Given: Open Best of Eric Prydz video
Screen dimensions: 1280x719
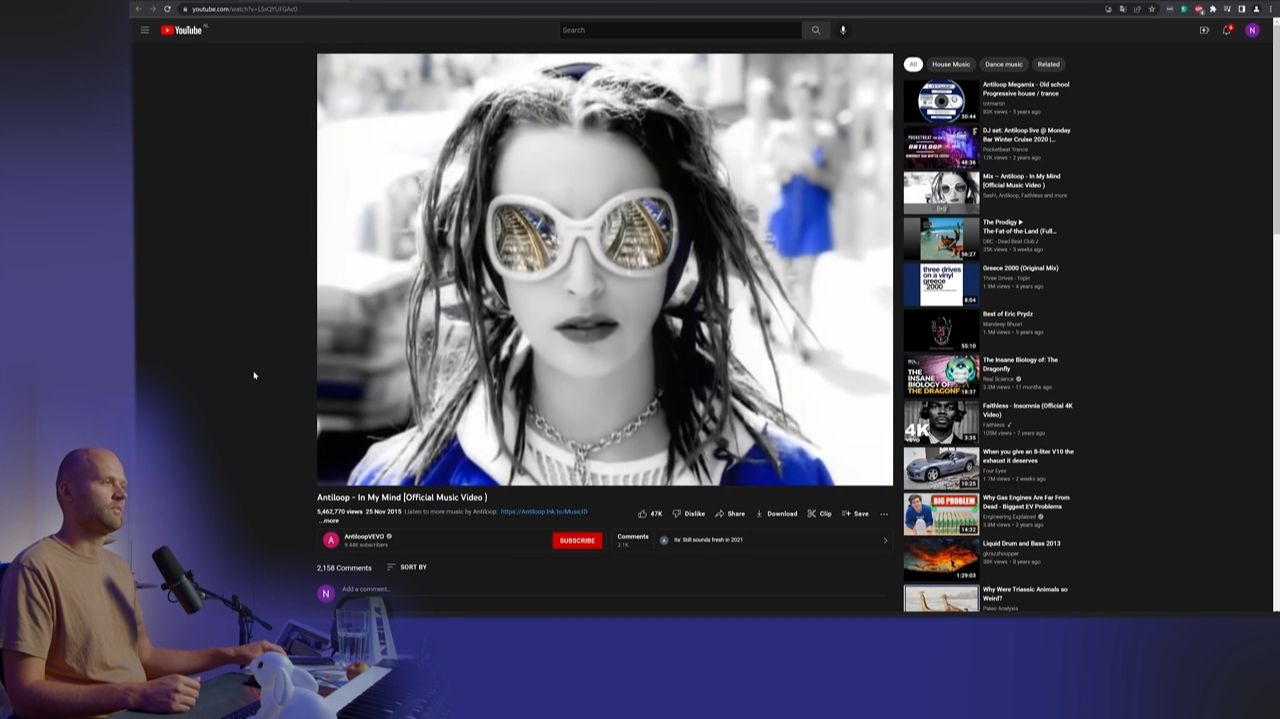Looking at the screenshot, I should 941,330.
